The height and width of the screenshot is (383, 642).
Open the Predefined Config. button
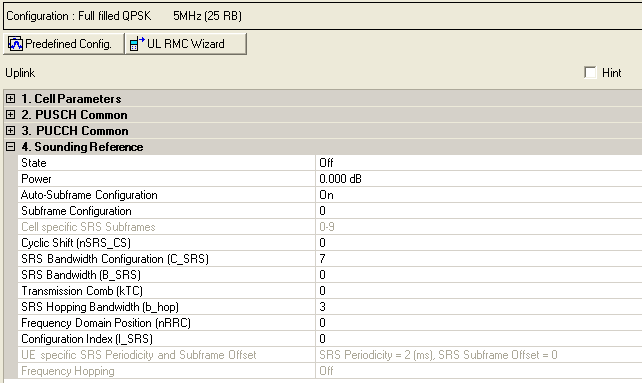pos(63,44)
